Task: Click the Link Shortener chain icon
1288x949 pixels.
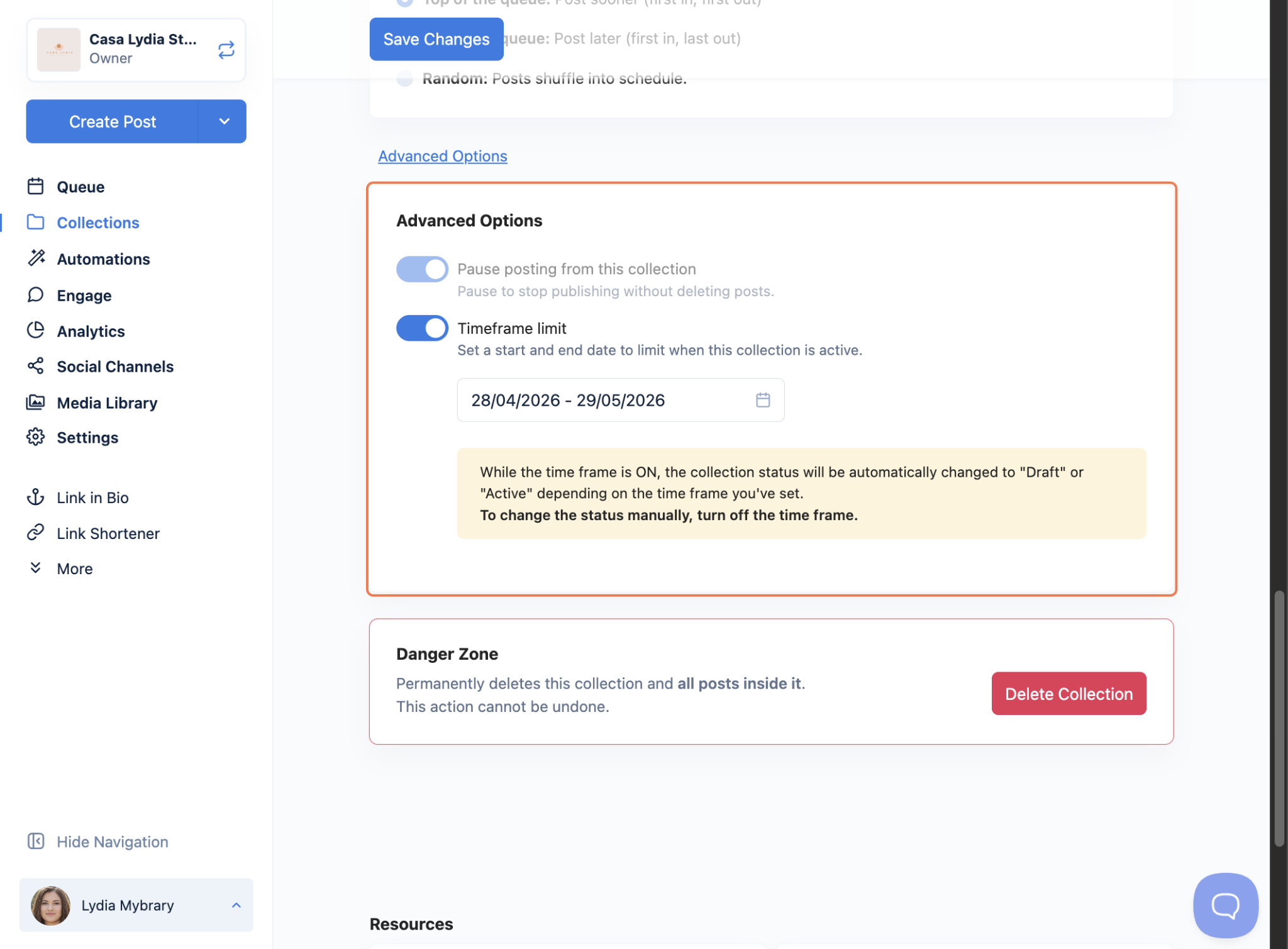Action: click(36, 533)
